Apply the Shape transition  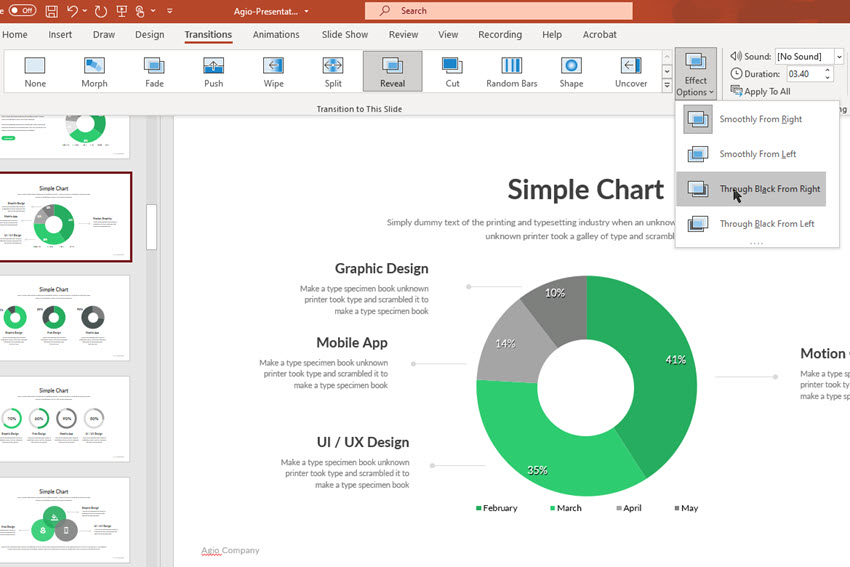[571, 72]
